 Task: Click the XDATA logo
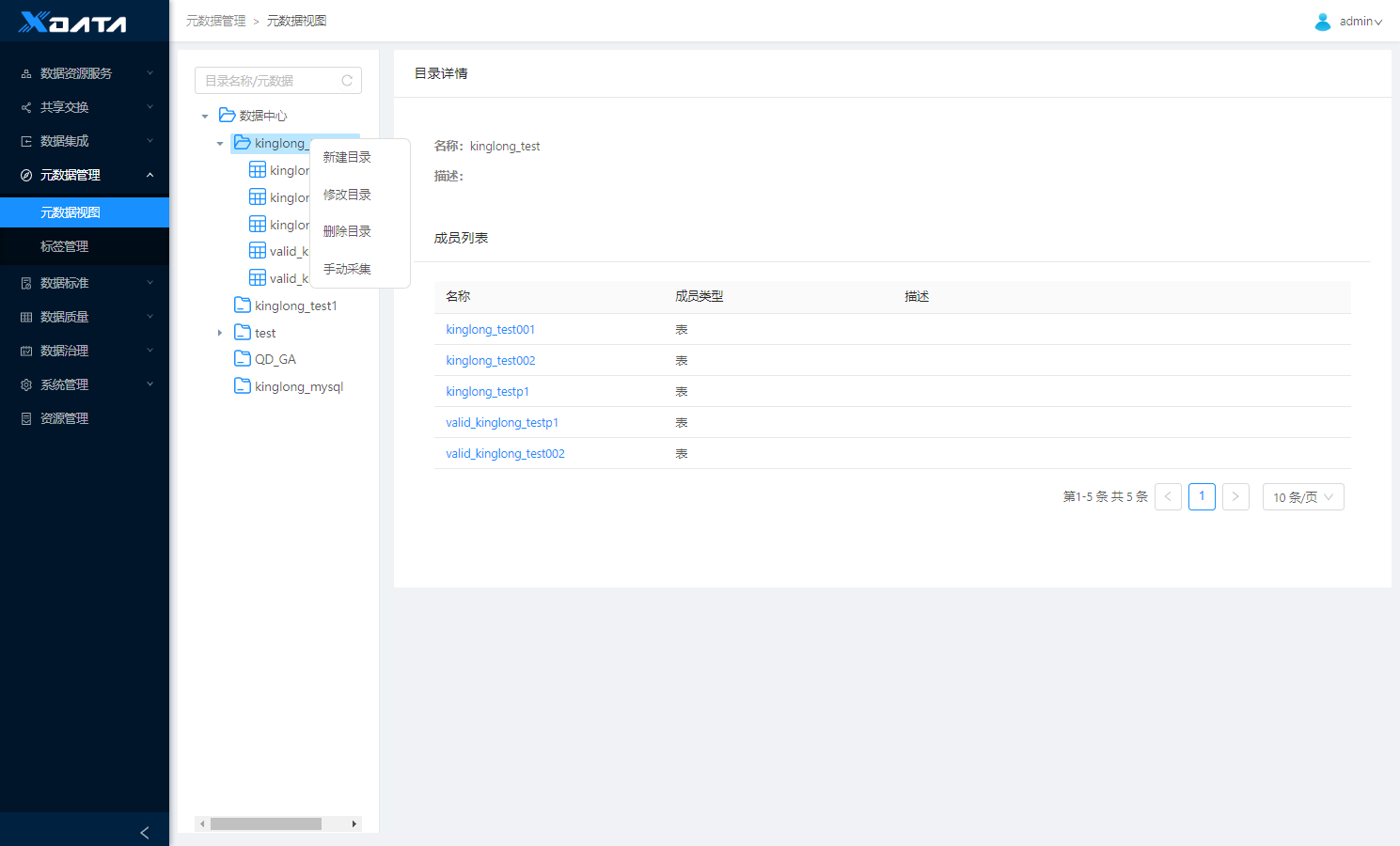click(x=73, y=22)
